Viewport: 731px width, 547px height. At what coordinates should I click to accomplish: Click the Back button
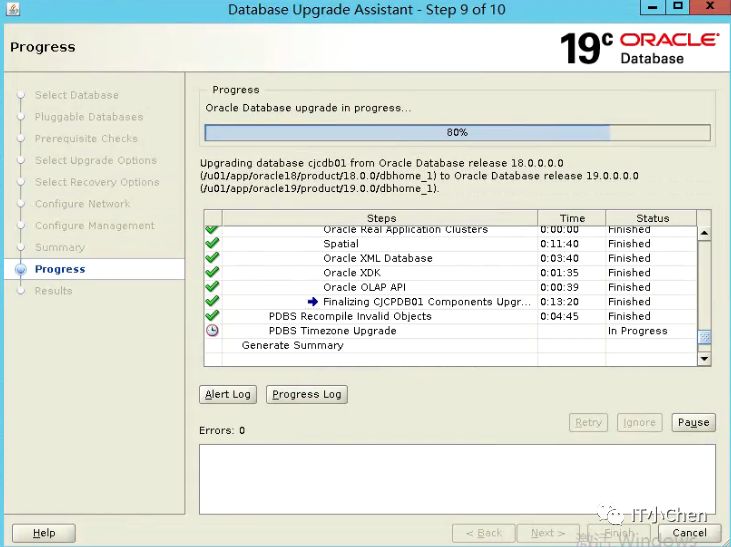click(483, 533)
